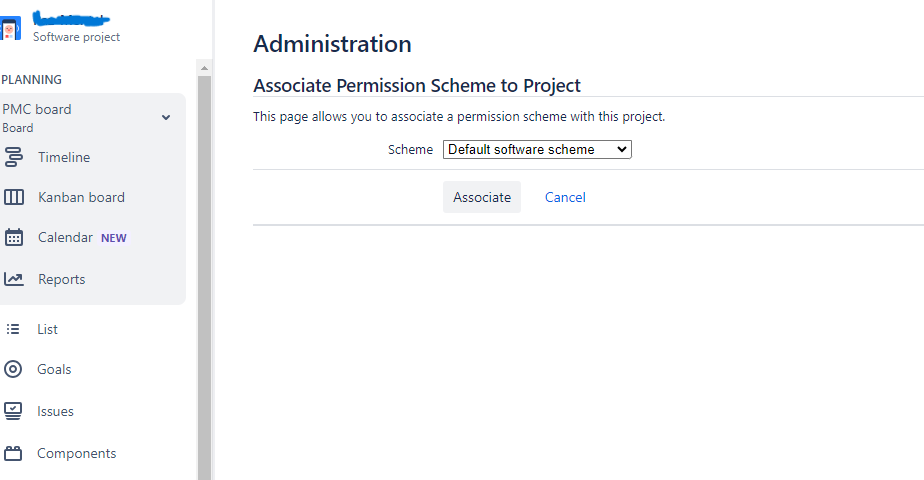Click the sidebar vertical scrollbar track
The height and width of the screenshot is (480, 924).
(x=204, y=278)
